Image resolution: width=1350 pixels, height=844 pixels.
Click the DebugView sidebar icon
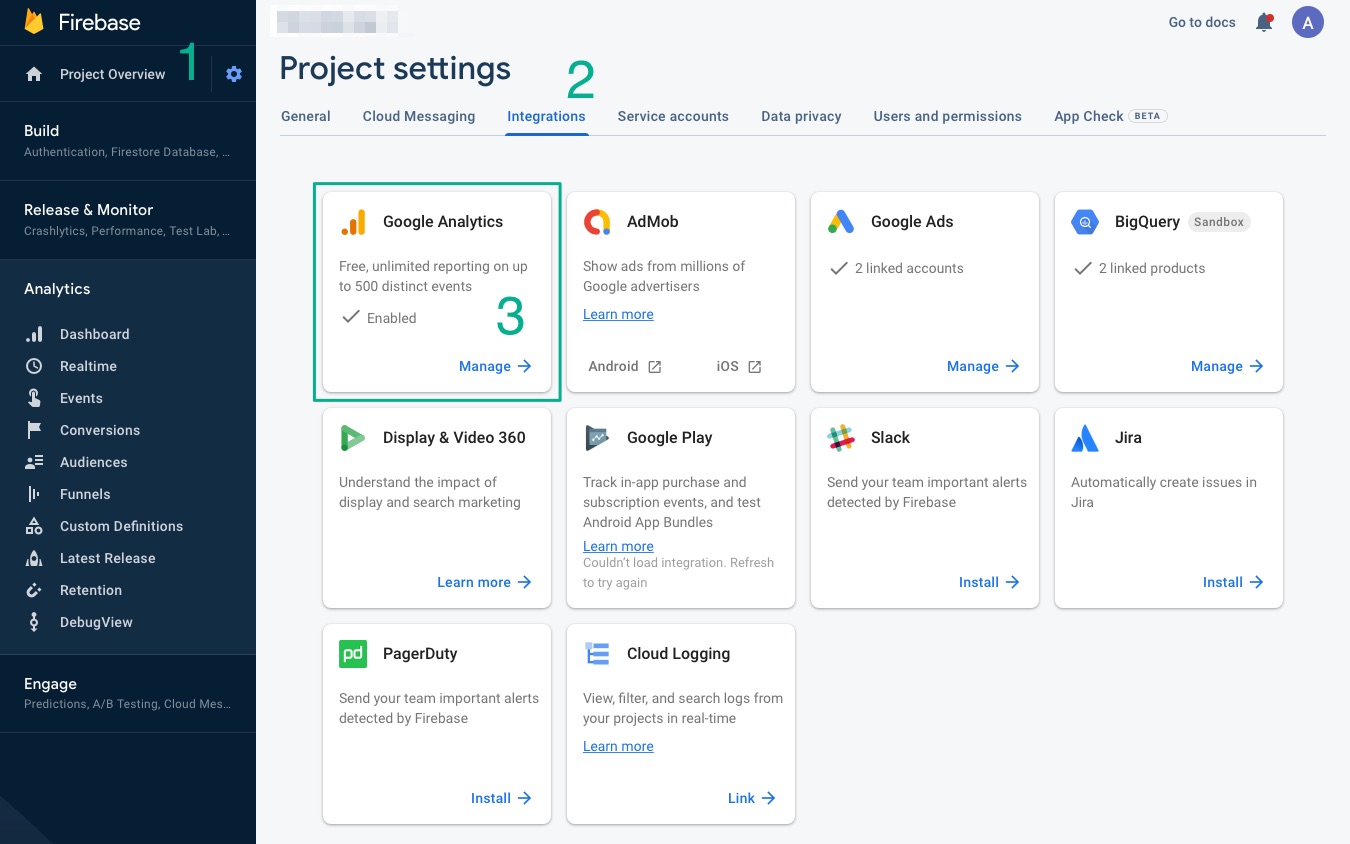tap(34, 622)
